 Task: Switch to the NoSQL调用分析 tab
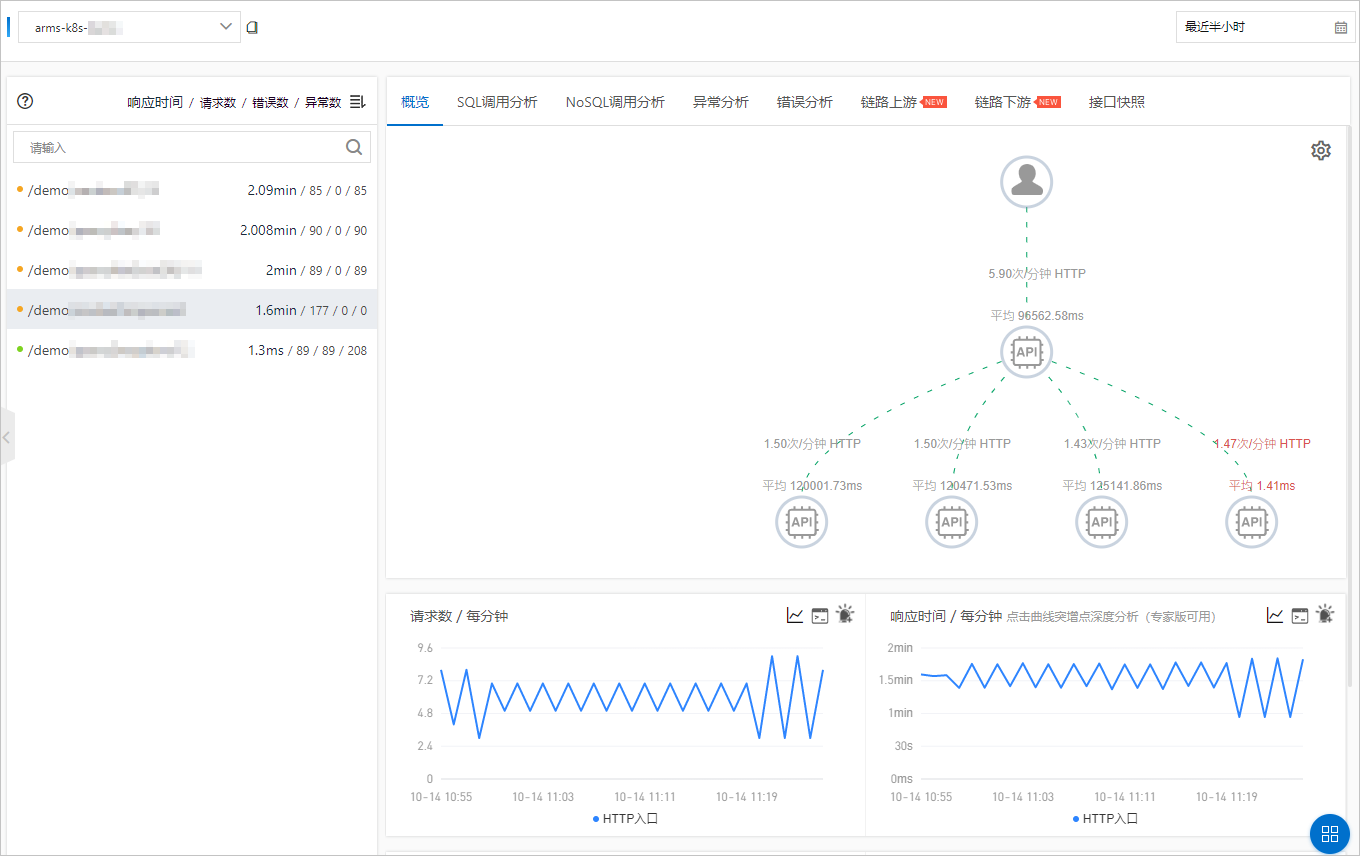pos(615,102)
